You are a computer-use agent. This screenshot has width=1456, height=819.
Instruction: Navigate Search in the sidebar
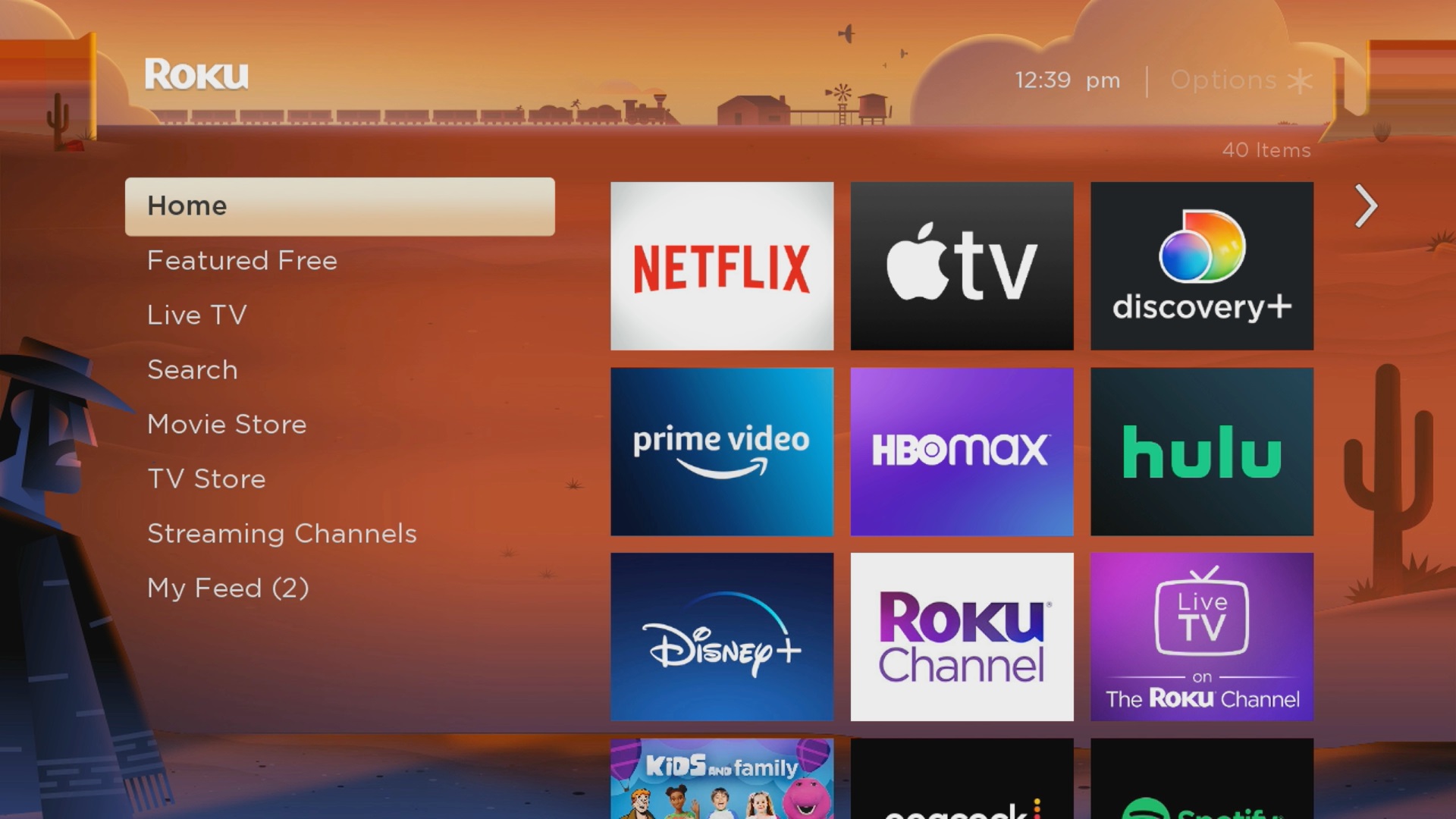[193, 369]
